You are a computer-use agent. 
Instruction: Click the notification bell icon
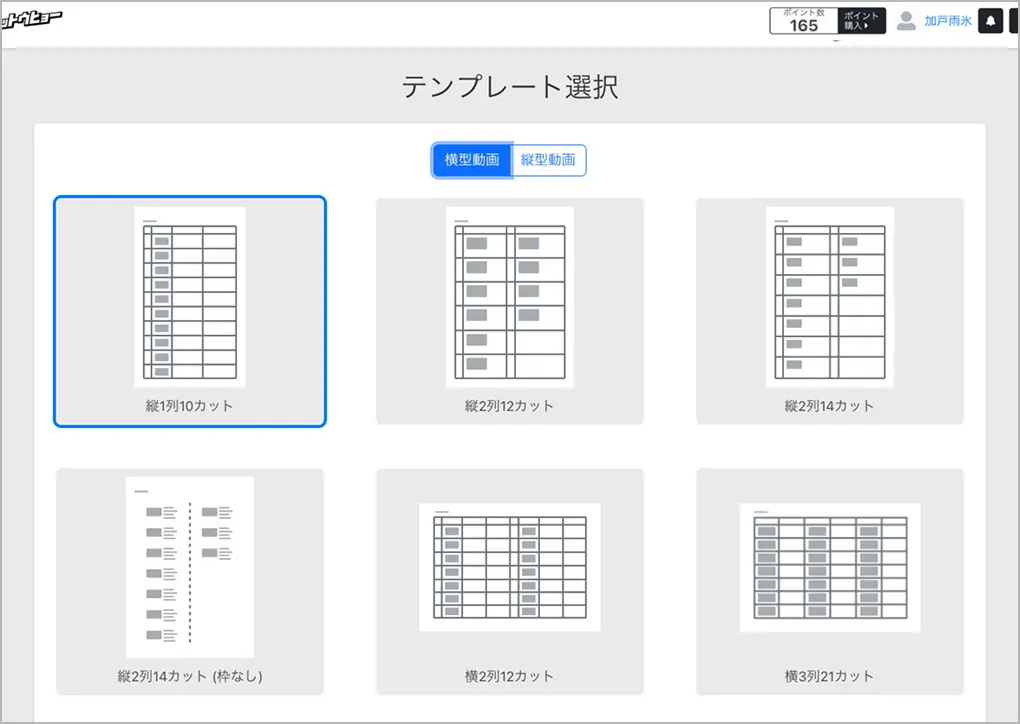tap(990, 21)
